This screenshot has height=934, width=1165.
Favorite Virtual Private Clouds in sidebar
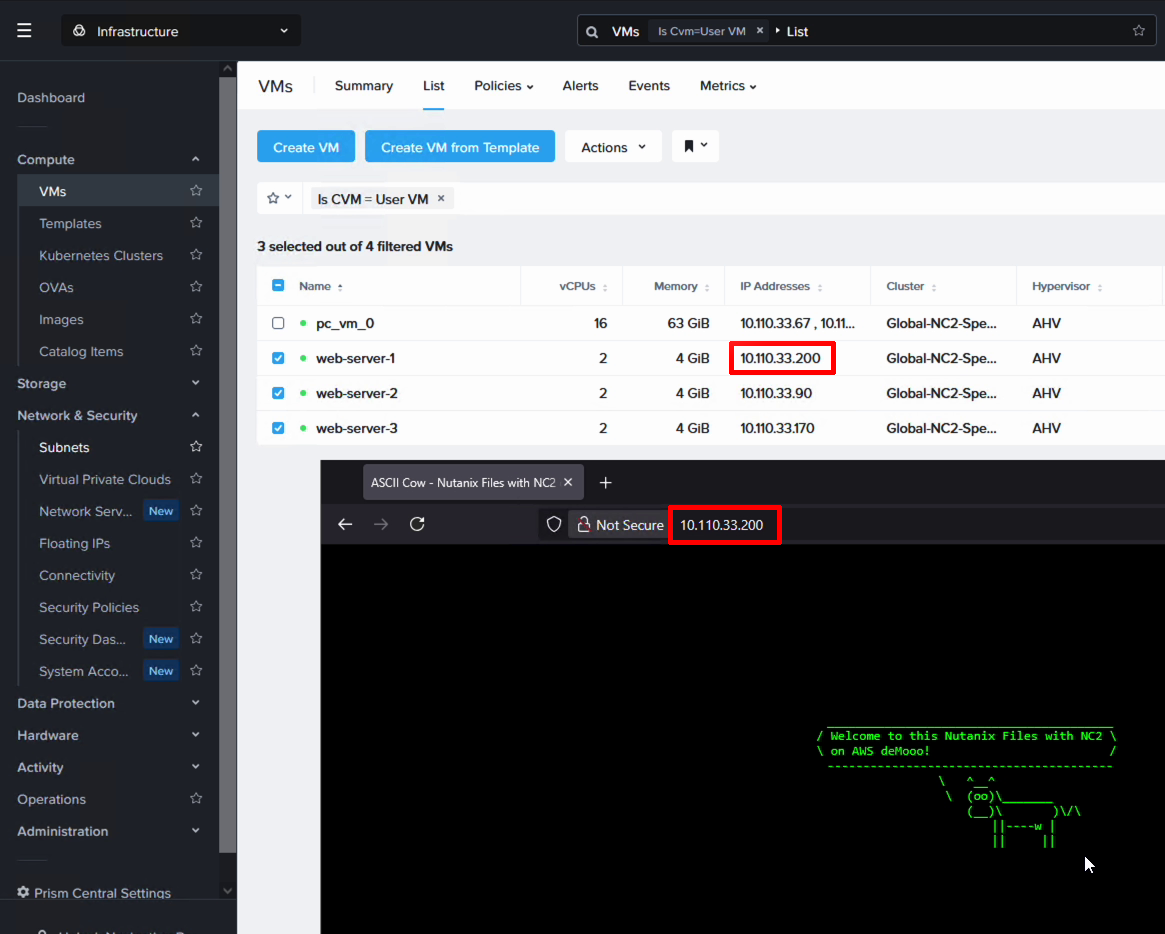(x=196, y=479)
